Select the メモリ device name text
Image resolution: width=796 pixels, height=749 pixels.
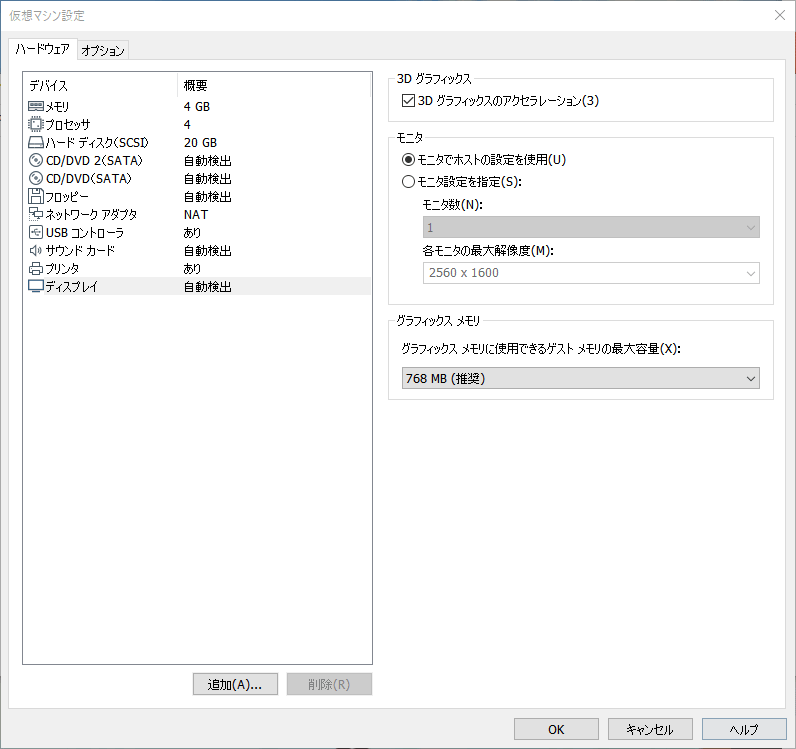pos(57,107)
